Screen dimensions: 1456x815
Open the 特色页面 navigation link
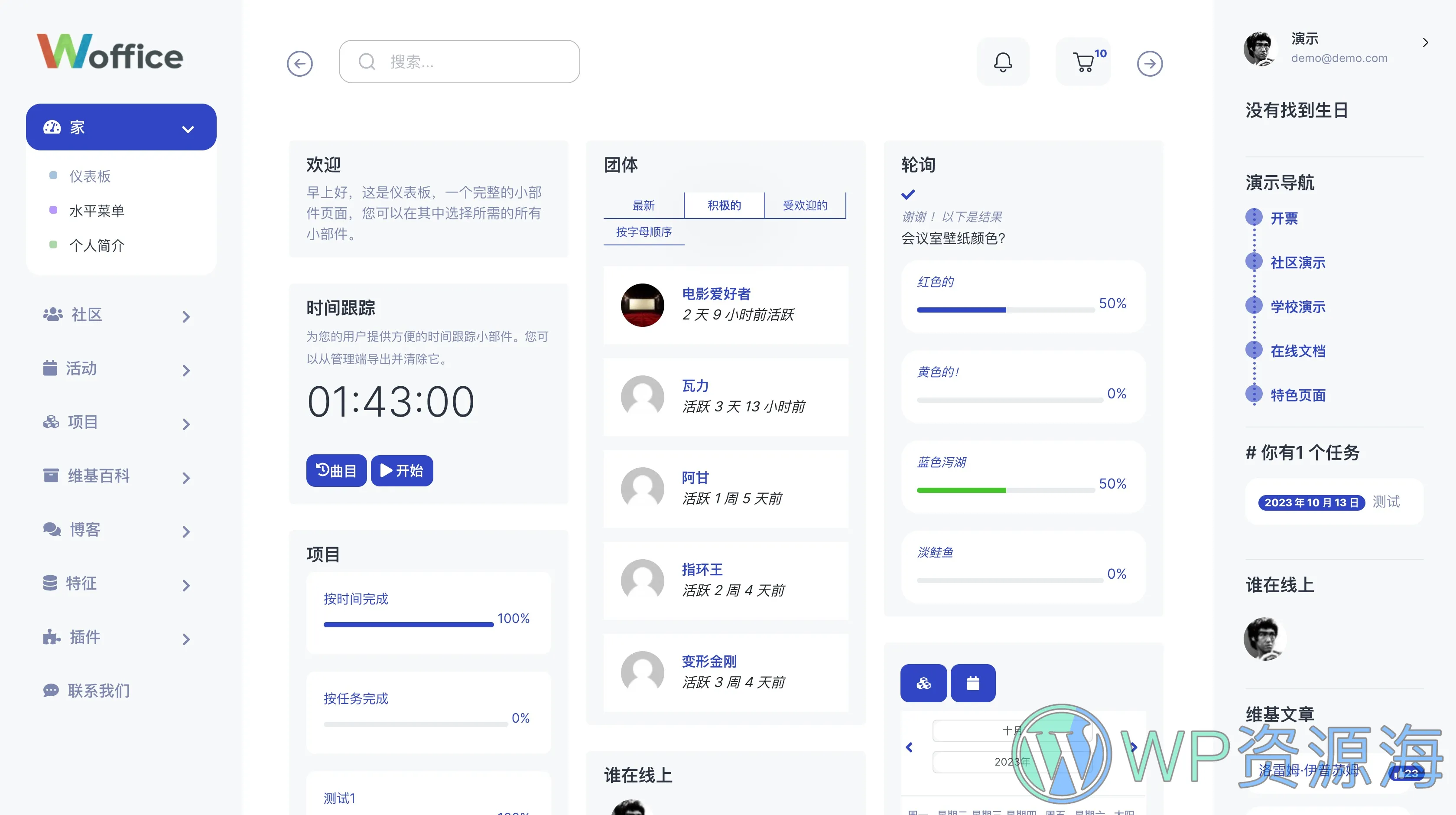1298,395
